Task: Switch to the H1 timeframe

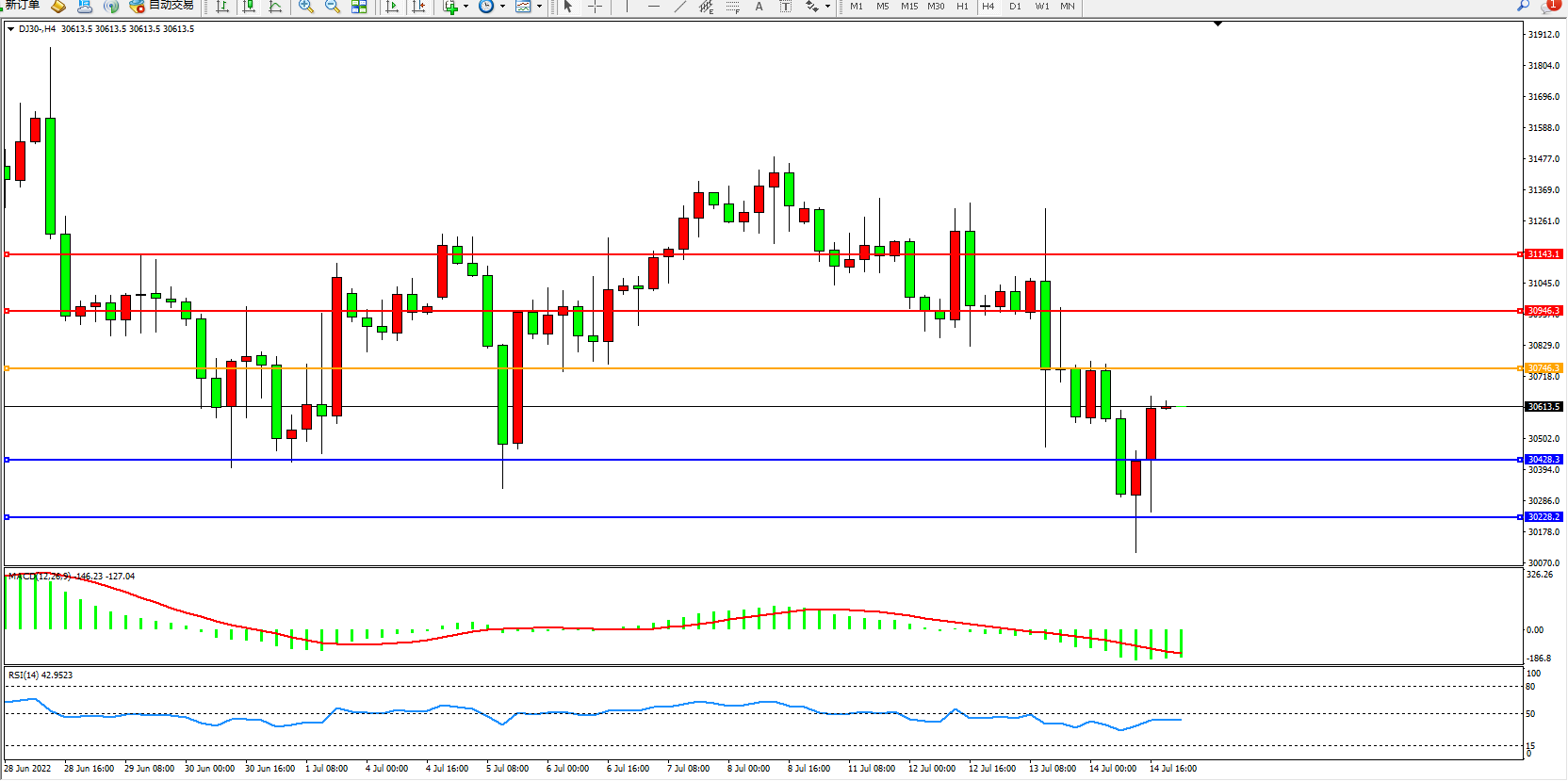Action: [x=962, y=7]
